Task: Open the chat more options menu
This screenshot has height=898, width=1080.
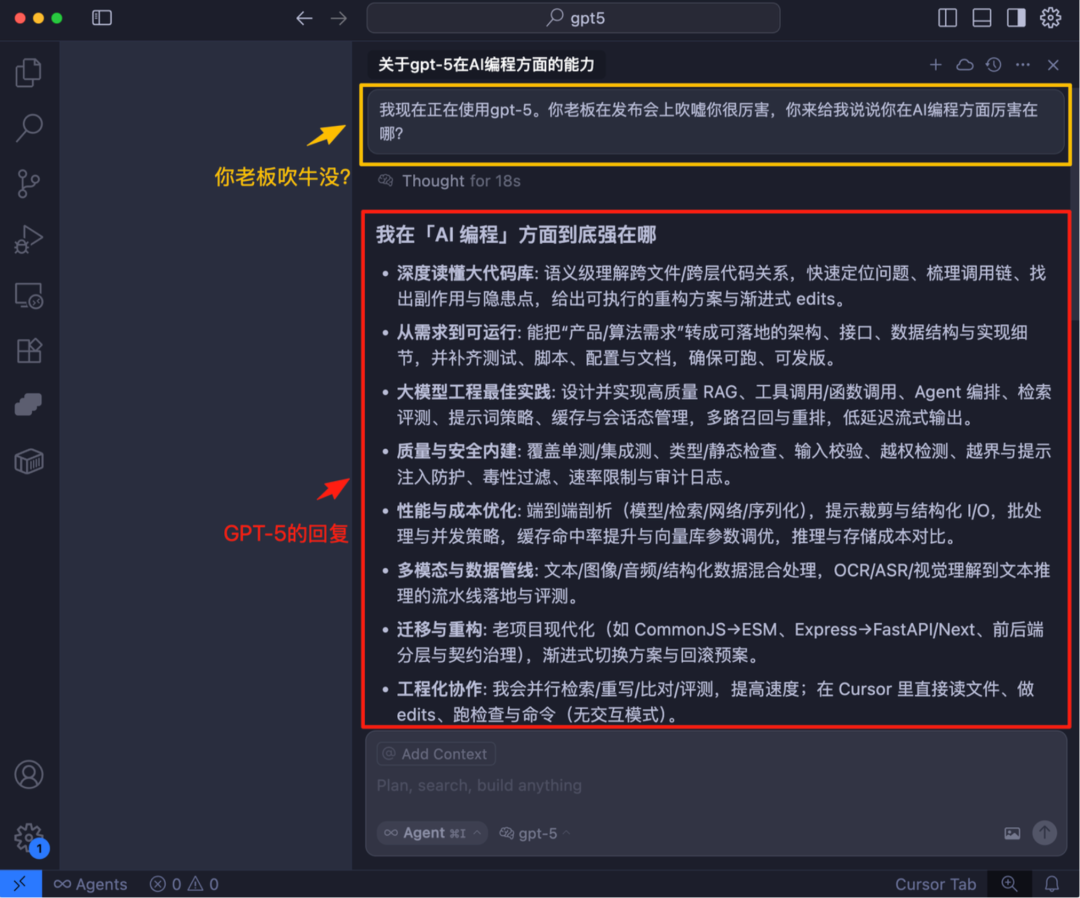Action: 1023,65
